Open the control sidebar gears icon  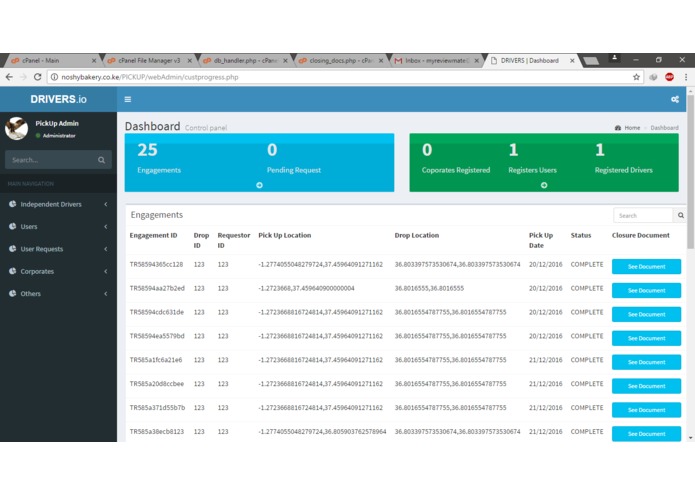(675, 99)
